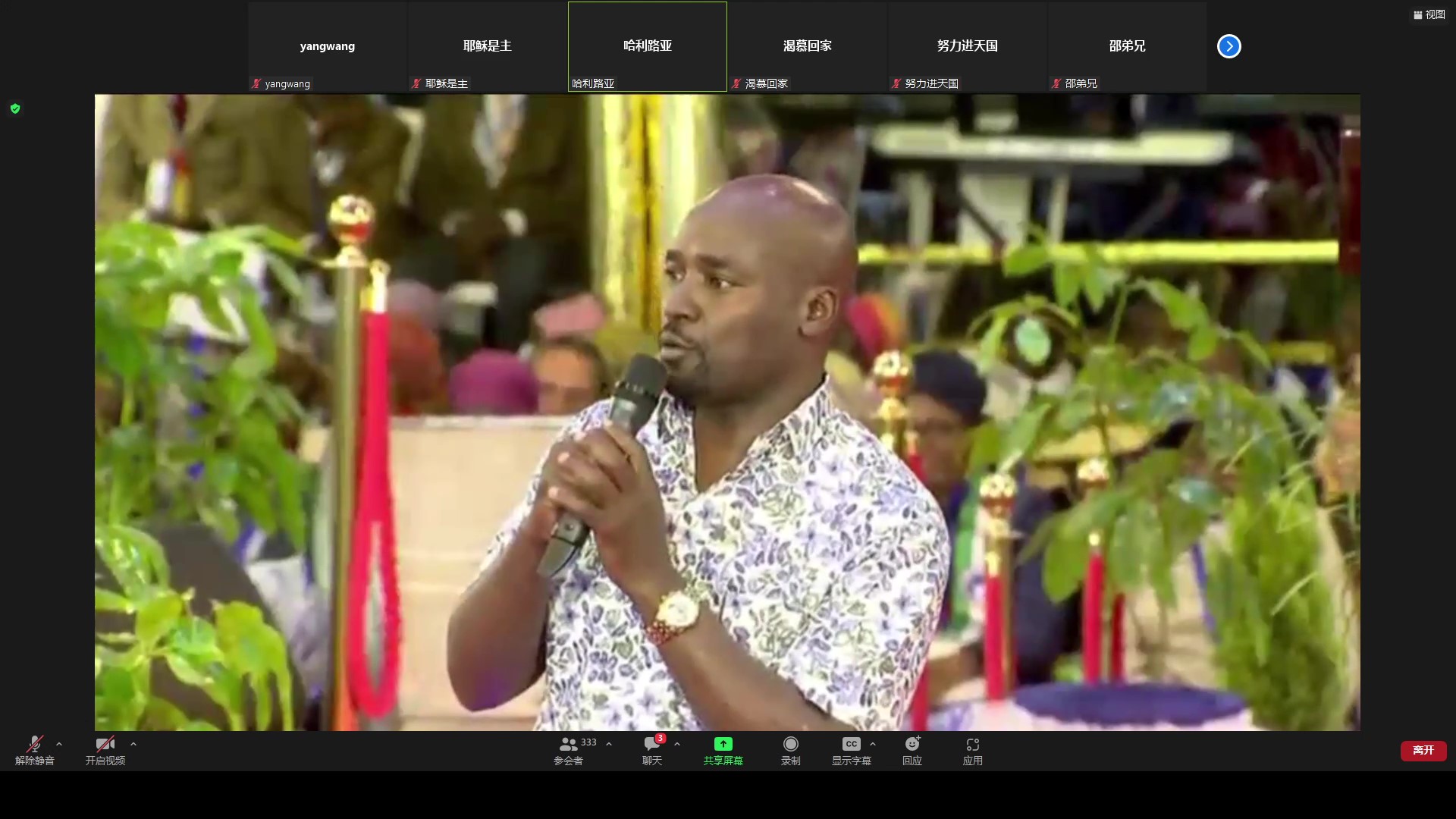Screen dimensions: 1456x819
Task: Start recording with 录制 button
Action: [x=790, y=749]
